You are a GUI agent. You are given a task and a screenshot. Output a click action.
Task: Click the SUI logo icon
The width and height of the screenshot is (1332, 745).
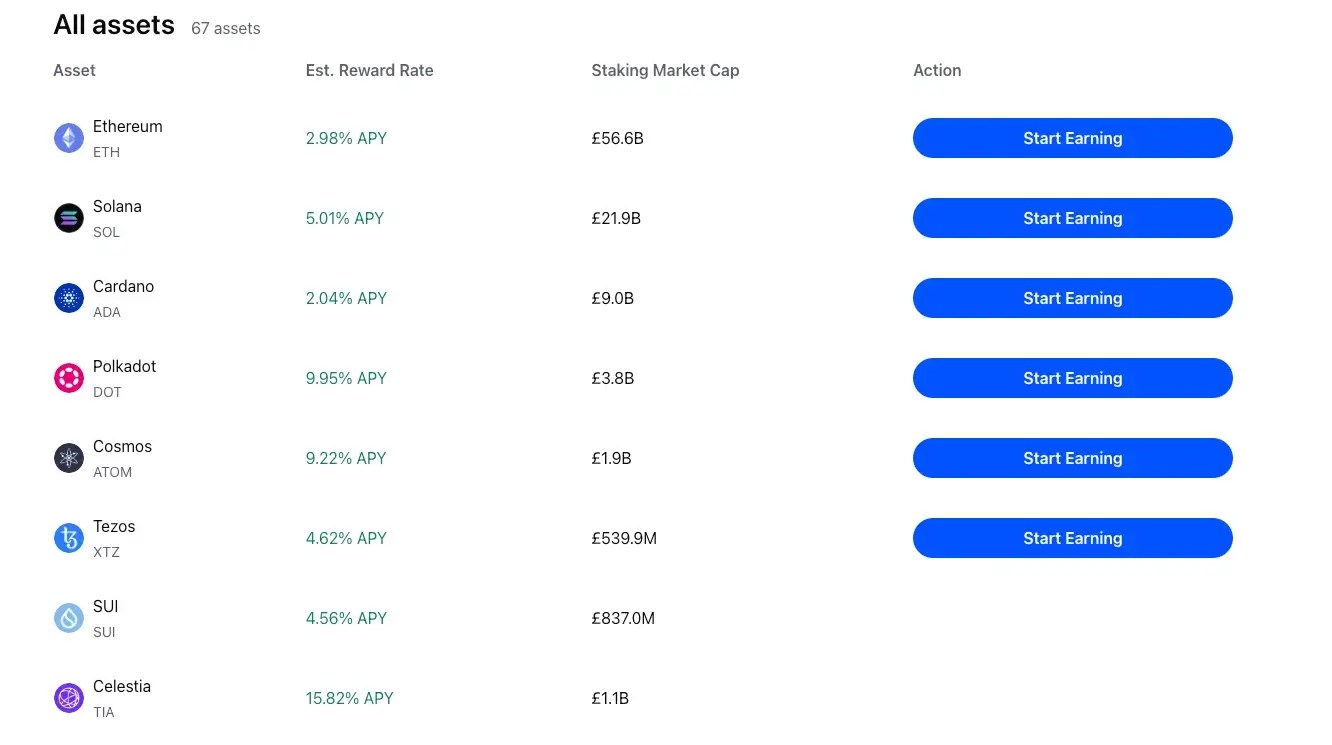(x=68, y=617)
